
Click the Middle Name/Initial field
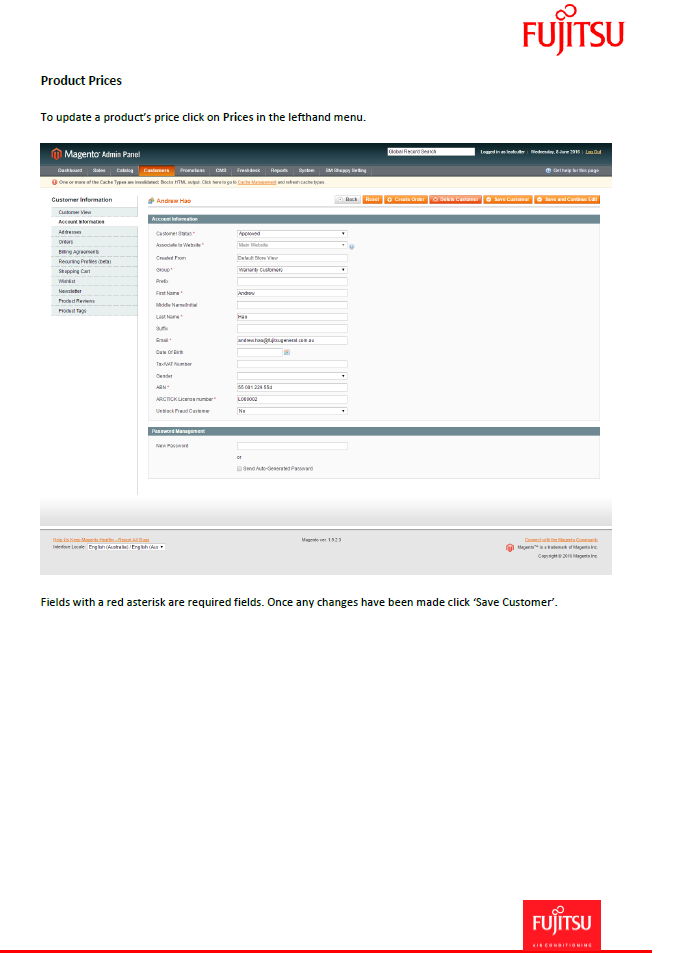coord(292,305)
